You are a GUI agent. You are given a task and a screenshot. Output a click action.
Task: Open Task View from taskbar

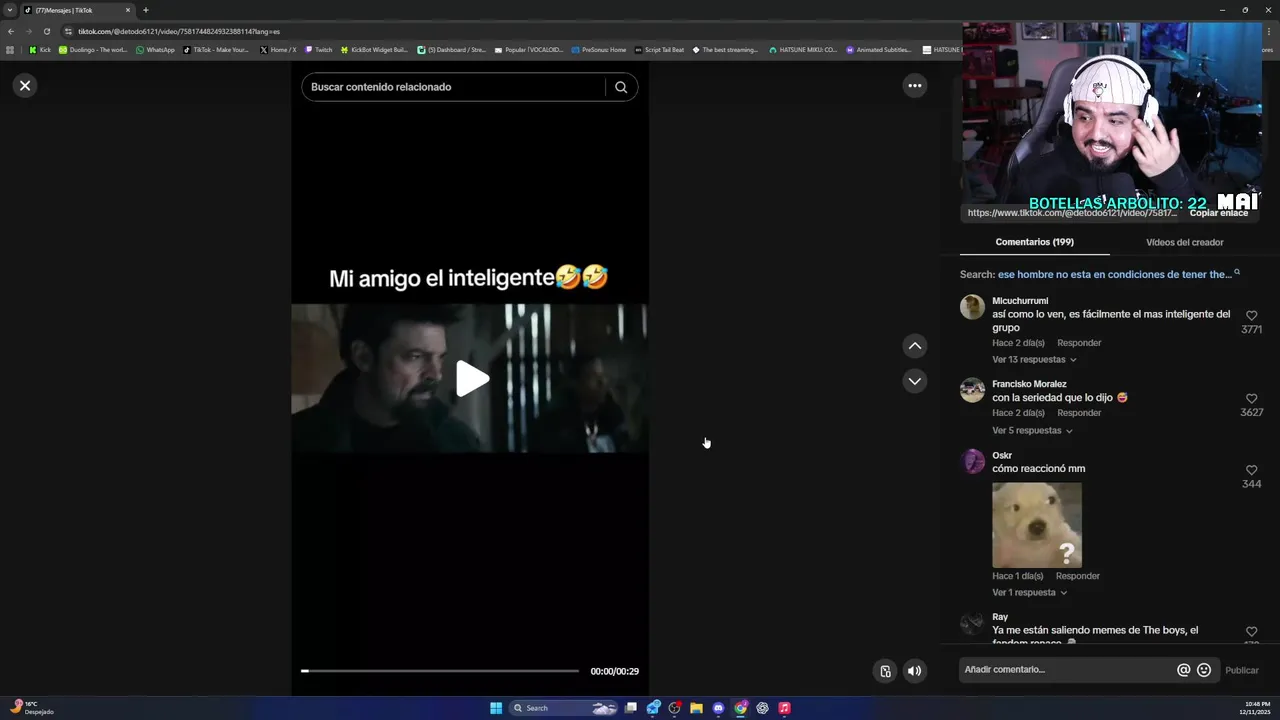click(631, 708)
